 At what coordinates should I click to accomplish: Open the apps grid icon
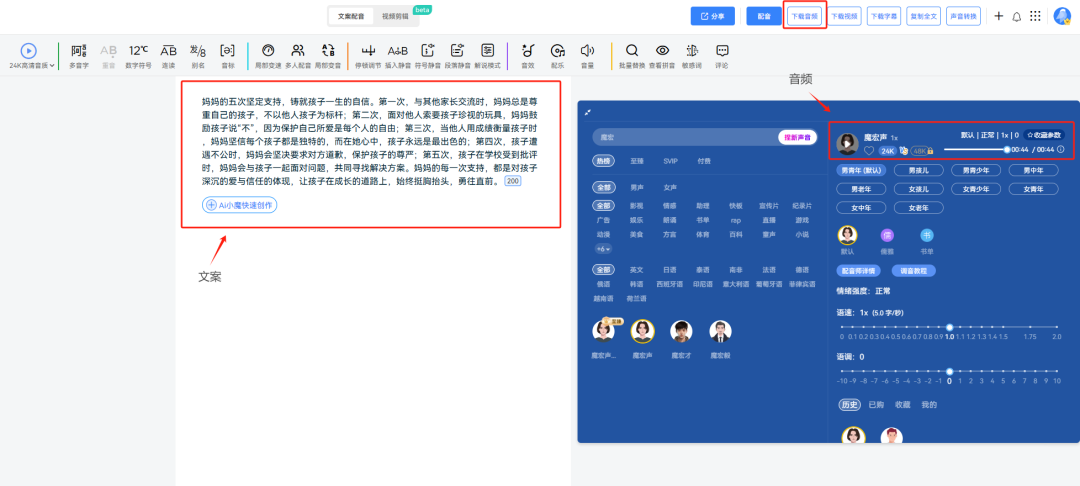1035,16
